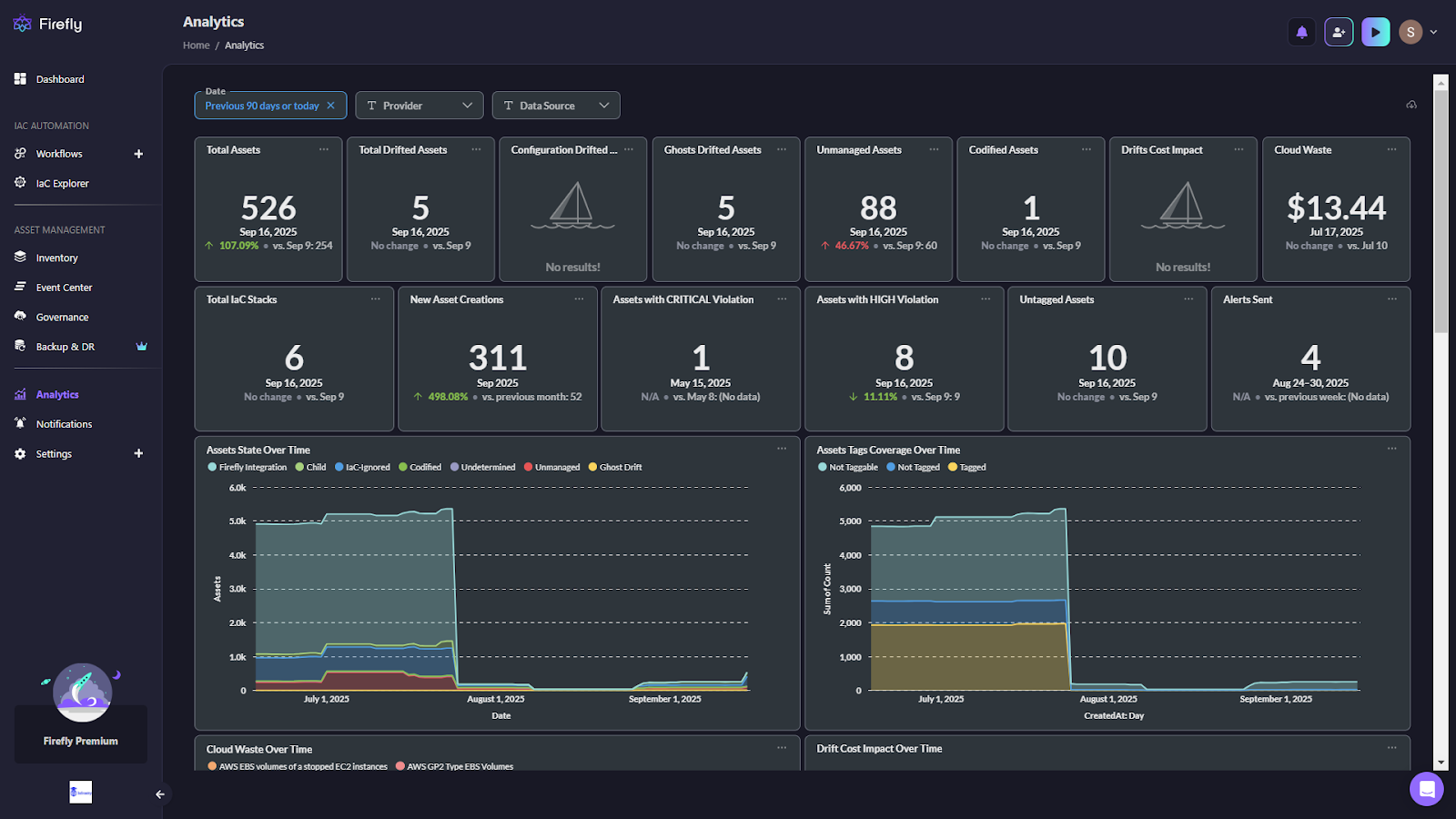Open the Provider dropdown
This screenshot has width=1456, height=819.
pyautogui.click(x=420, y=106)
